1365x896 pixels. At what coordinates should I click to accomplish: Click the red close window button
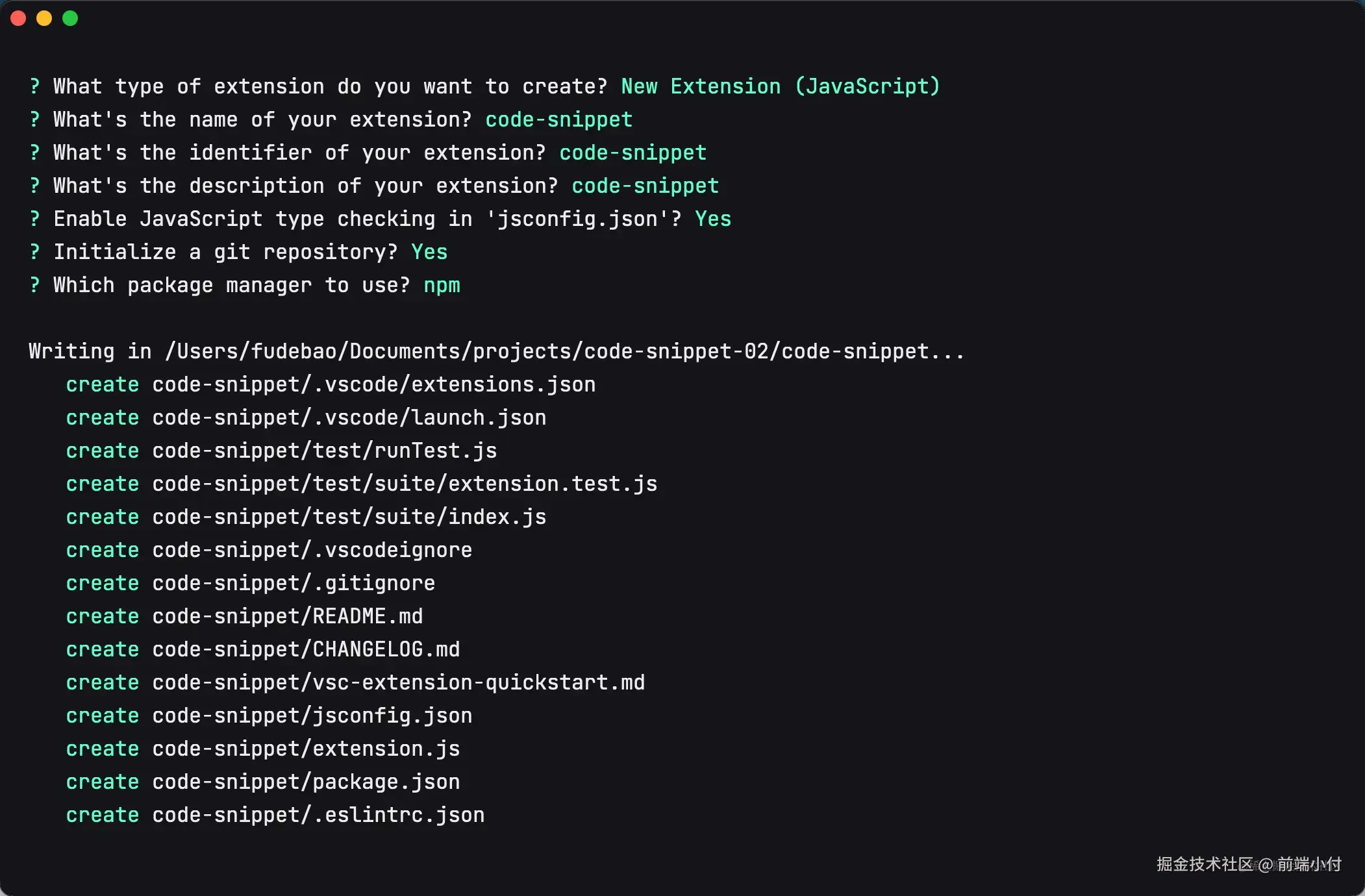click(x=18, y=18)
